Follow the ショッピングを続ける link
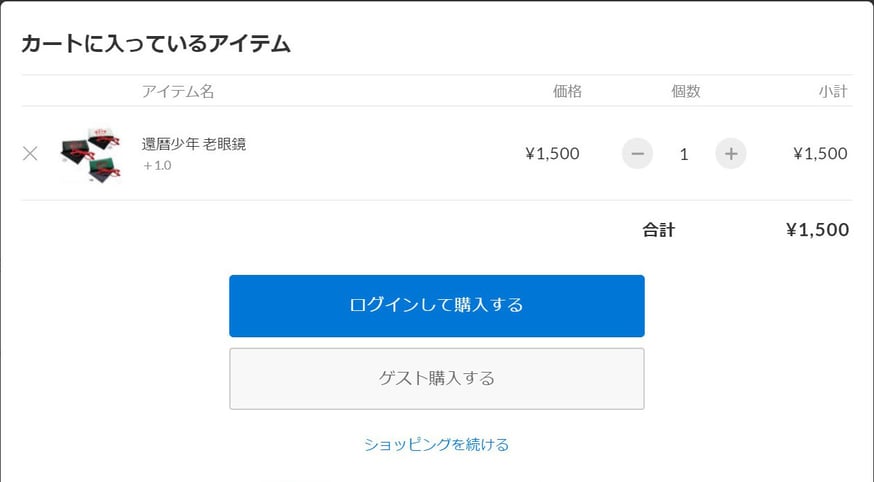 click(436, 445)
